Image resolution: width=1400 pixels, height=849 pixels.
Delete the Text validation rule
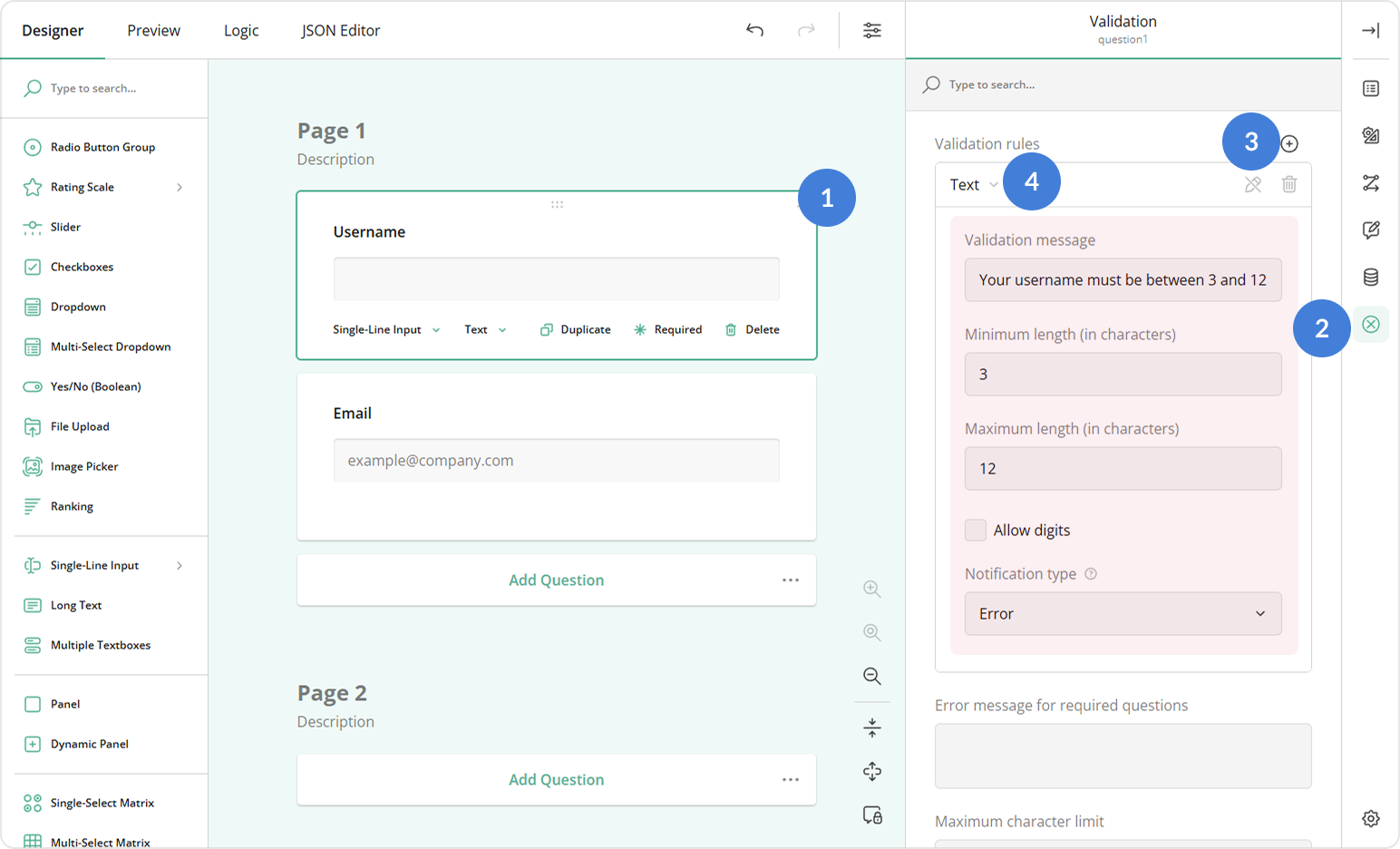coord(1289,183)
